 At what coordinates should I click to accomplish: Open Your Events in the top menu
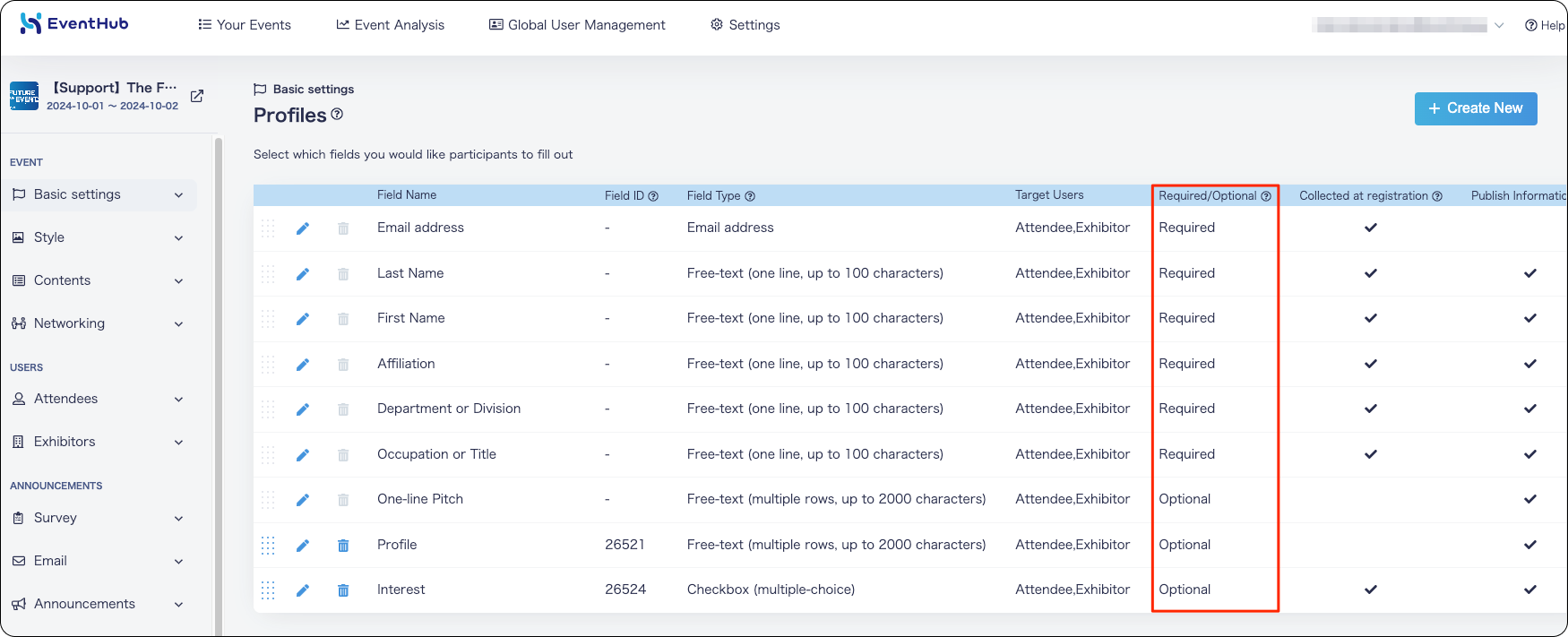point(245,25)
